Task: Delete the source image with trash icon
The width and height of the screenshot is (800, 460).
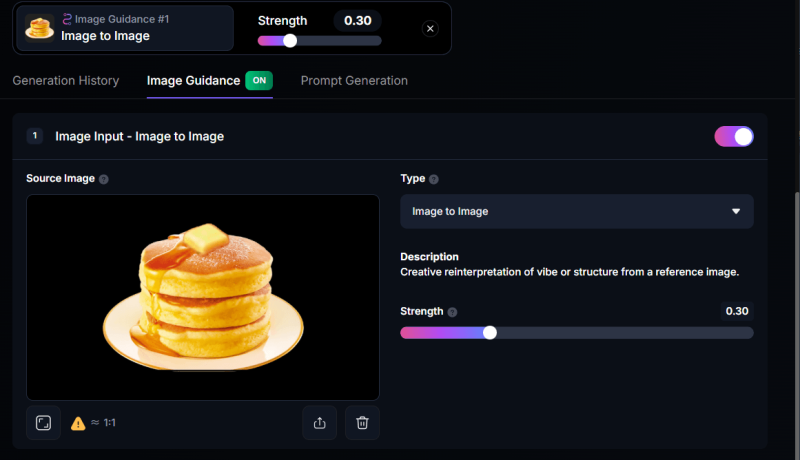Action: point(362,423)
